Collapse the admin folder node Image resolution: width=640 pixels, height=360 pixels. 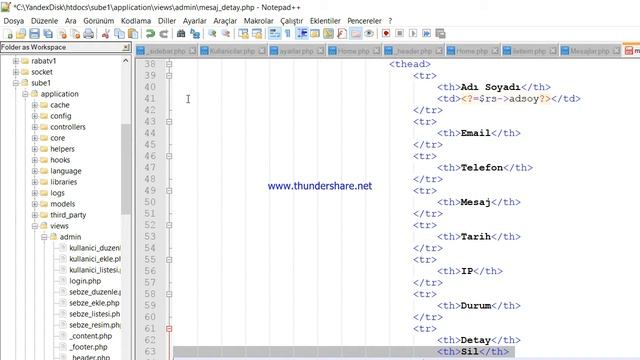(x=44, y=237)
